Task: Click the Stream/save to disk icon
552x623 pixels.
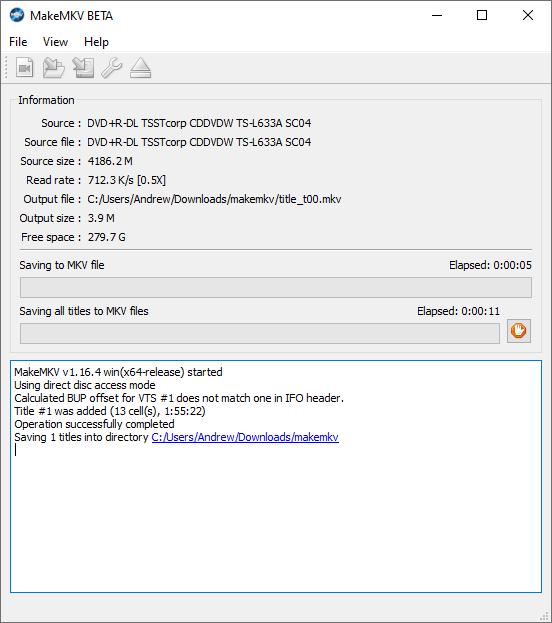Action: 83,68
